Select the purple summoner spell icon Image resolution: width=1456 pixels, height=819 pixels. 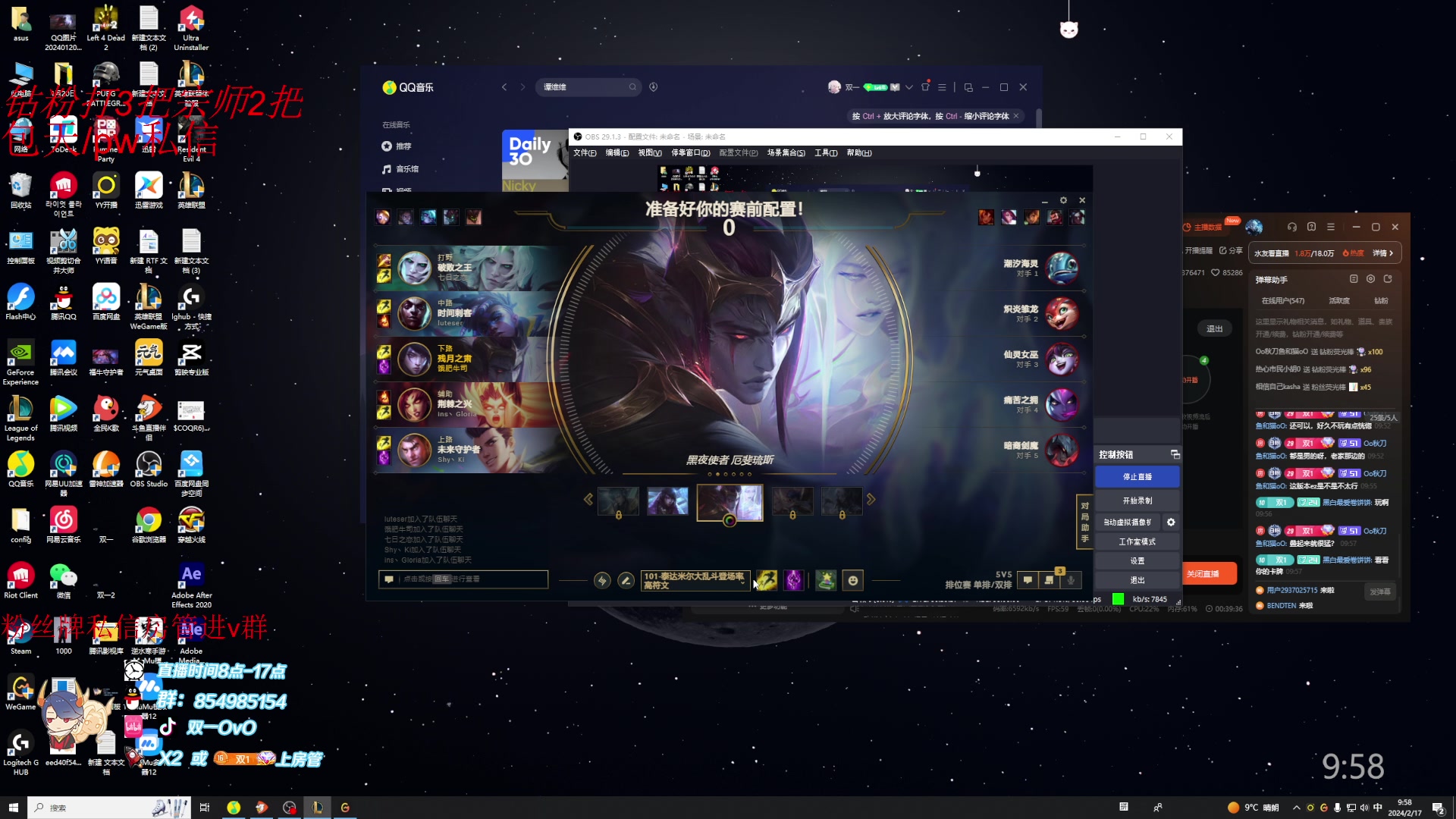tap(793, 580)
